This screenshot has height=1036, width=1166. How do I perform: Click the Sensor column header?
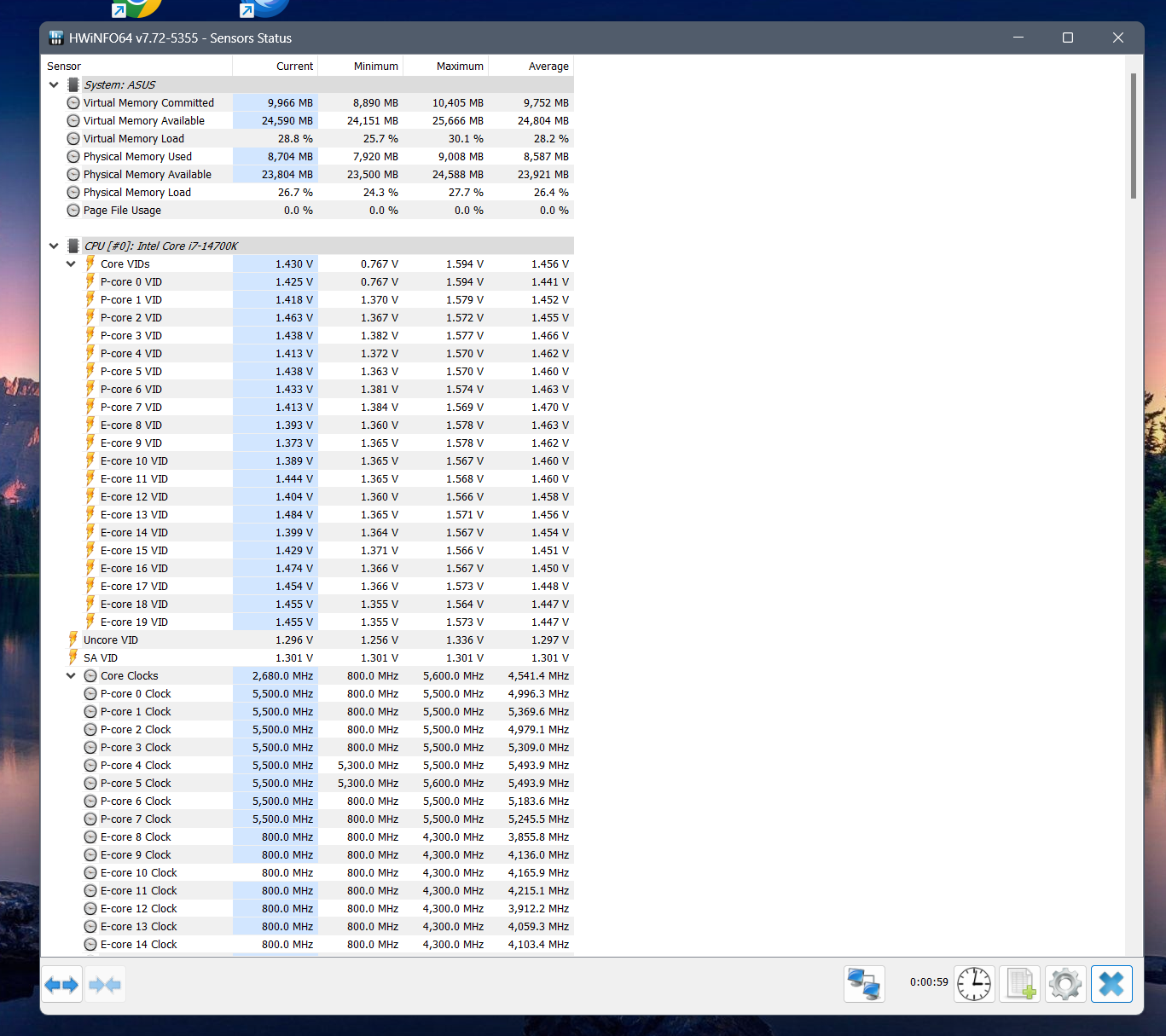click(136, 66)
